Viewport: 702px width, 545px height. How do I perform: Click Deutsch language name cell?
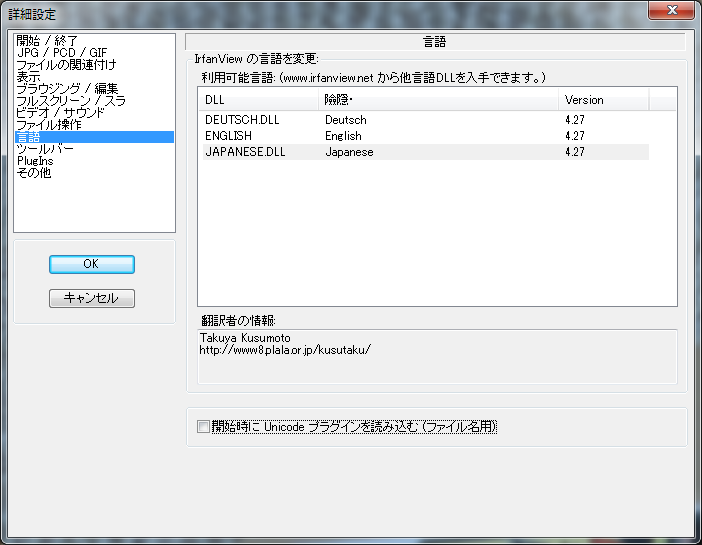346,120
